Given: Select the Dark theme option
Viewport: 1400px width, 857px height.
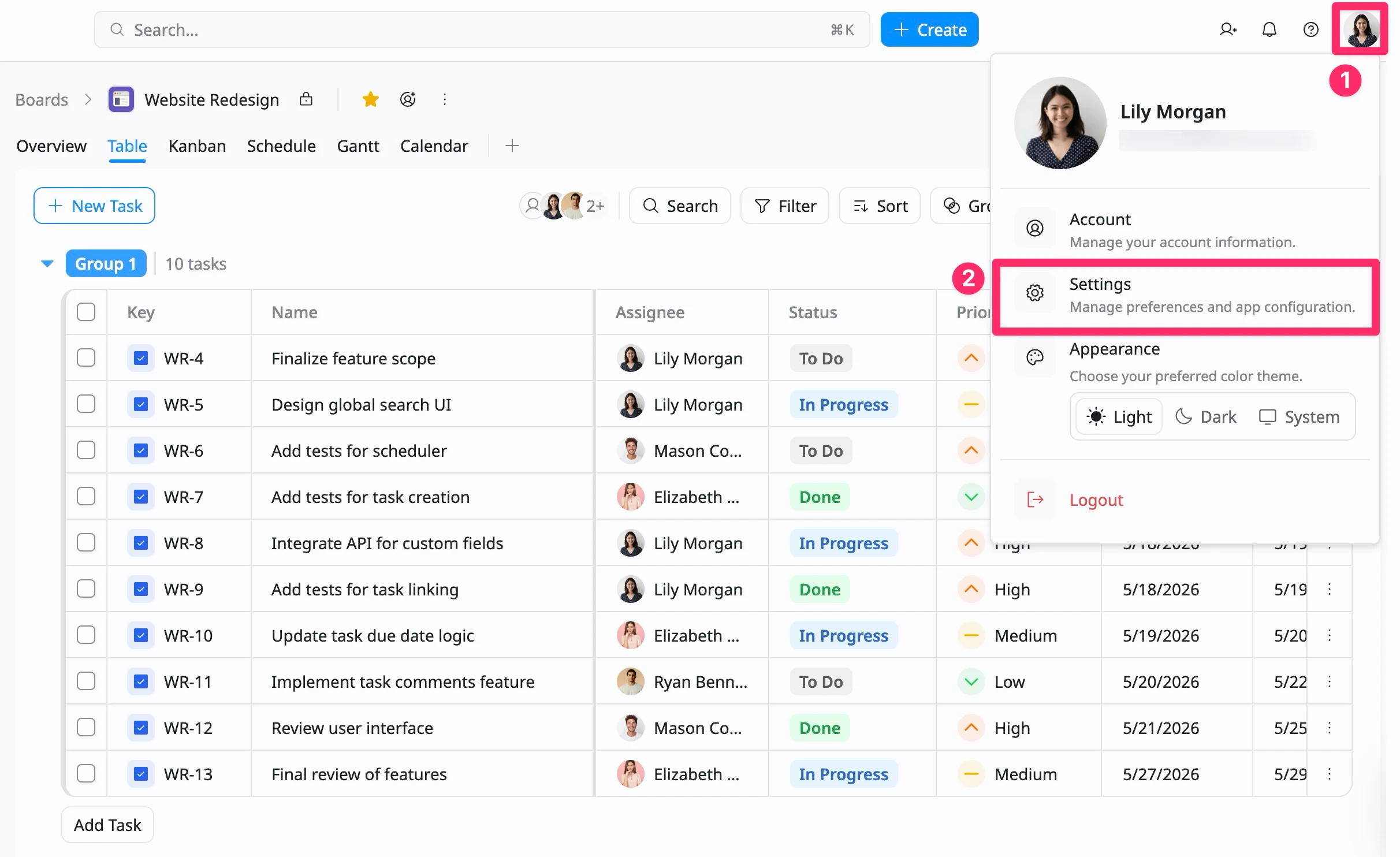Looking at the screenshot, I should tap(1206, 416).
